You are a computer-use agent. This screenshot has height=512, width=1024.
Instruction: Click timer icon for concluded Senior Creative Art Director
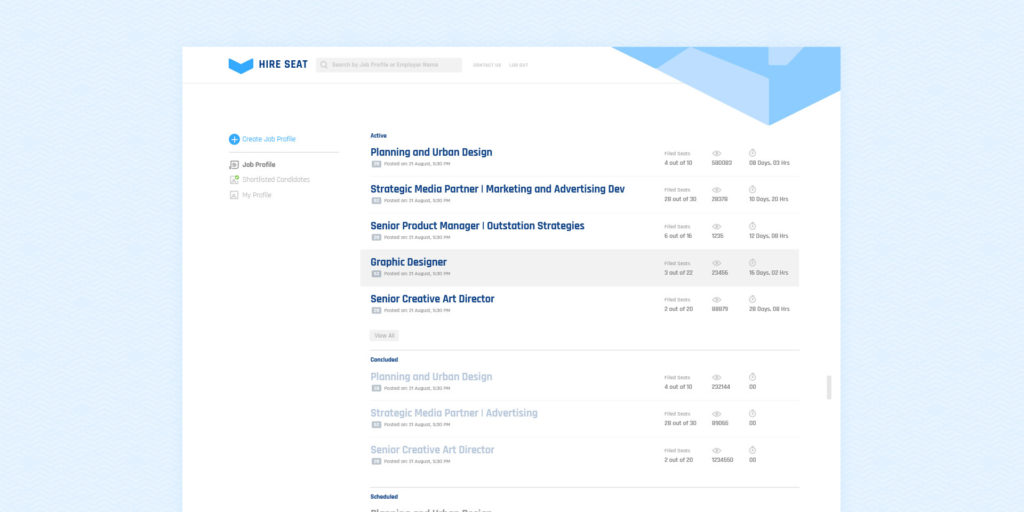752,450
